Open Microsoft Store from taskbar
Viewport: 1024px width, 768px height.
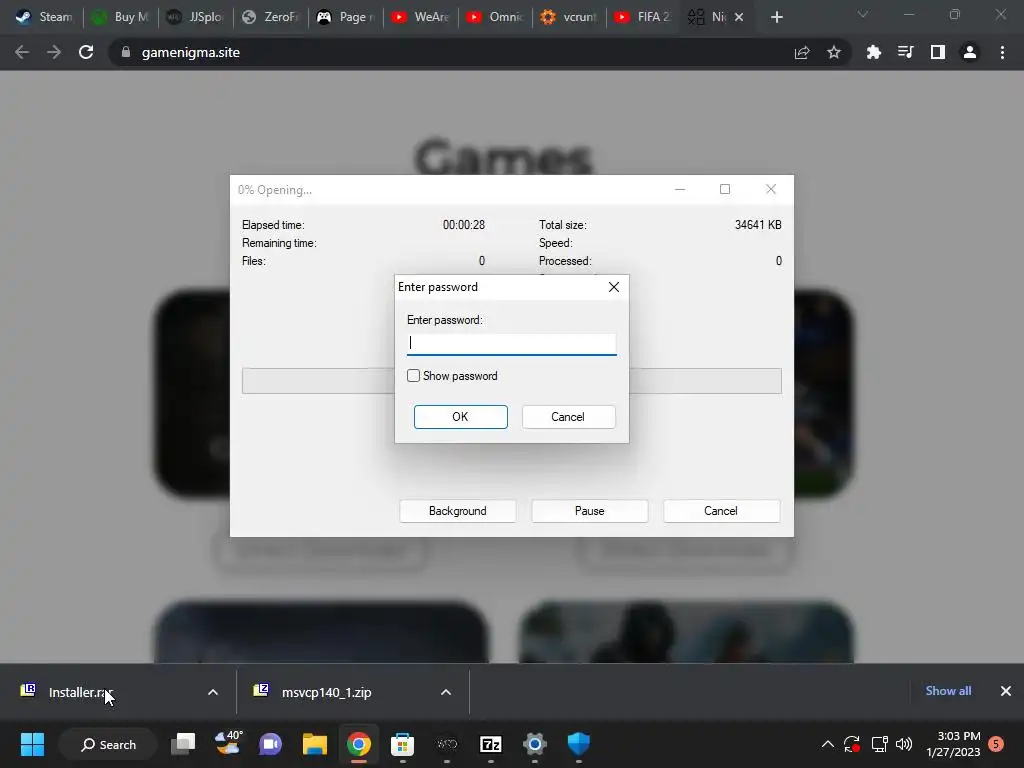[402, 744]
